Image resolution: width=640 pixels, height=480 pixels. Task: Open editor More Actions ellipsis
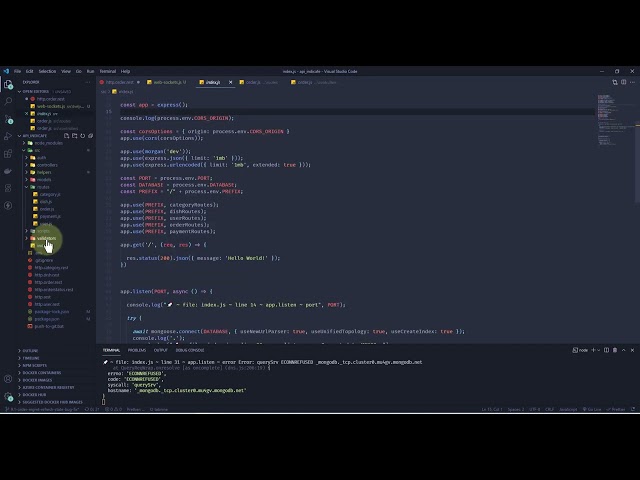coord(632,82)
